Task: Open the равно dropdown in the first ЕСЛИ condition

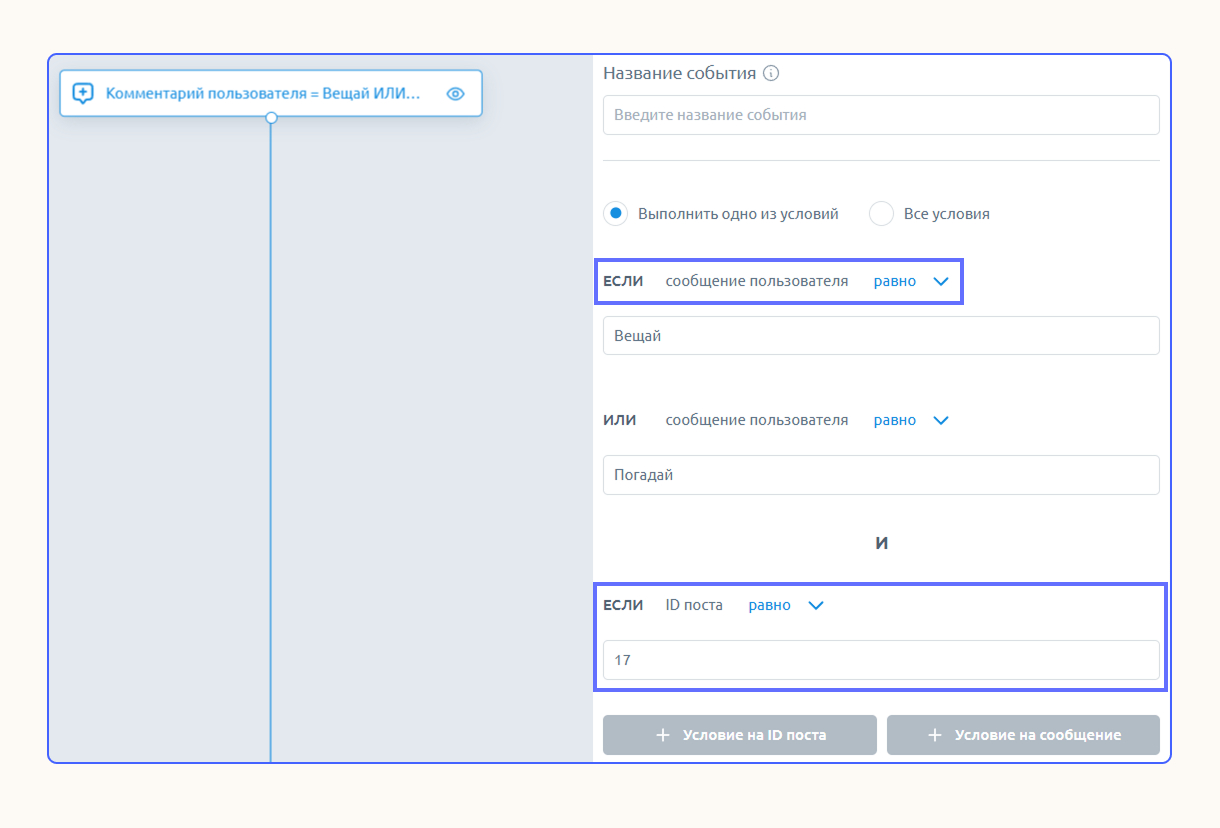Action: point(911,281)
